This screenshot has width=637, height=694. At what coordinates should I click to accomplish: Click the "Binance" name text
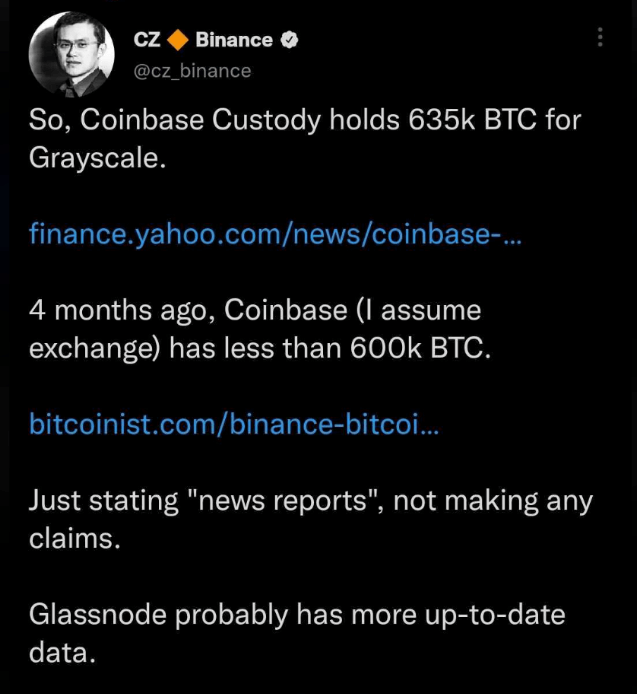tap(234, 41)
